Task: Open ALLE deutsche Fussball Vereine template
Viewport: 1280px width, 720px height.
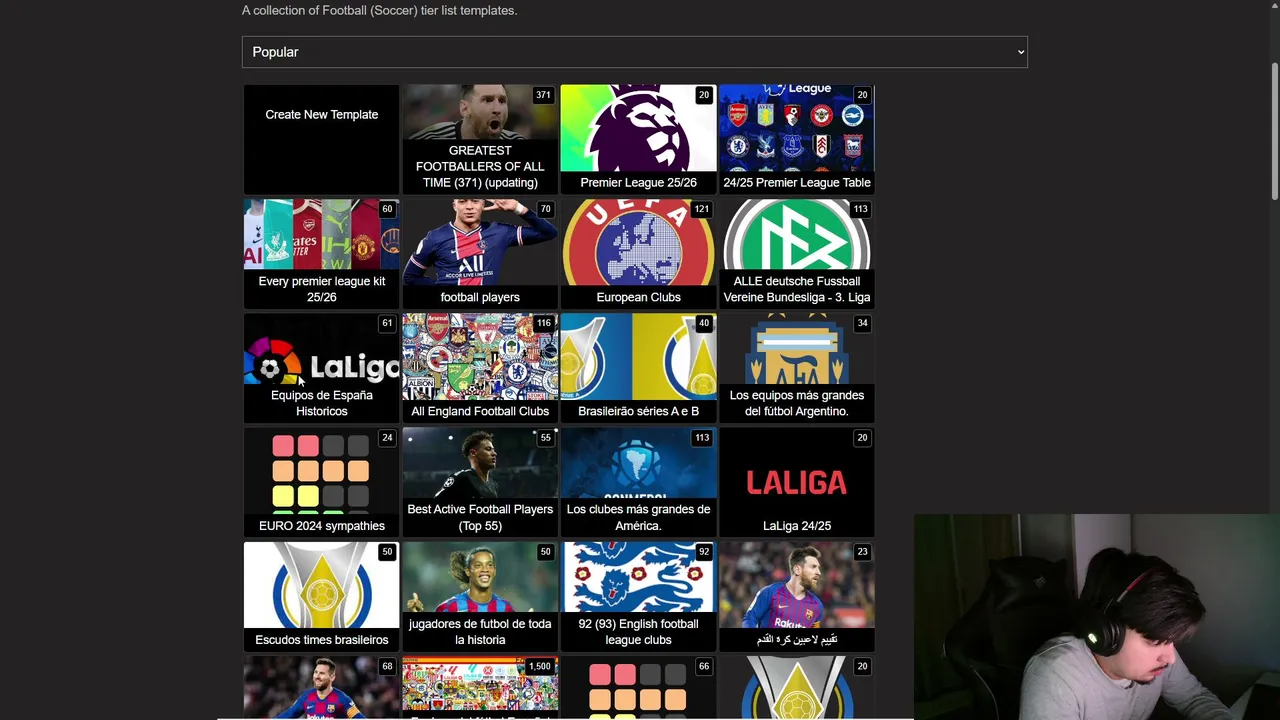Action: point(797,254)
